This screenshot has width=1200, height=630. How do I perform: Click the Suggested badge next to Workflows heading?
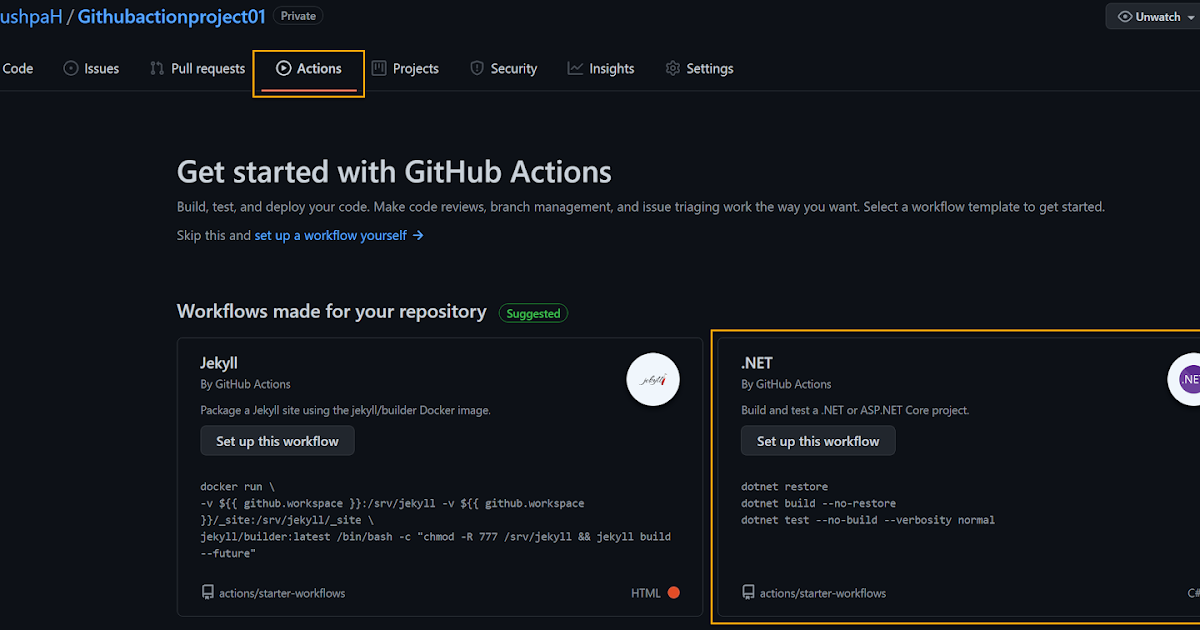[533, 312]
